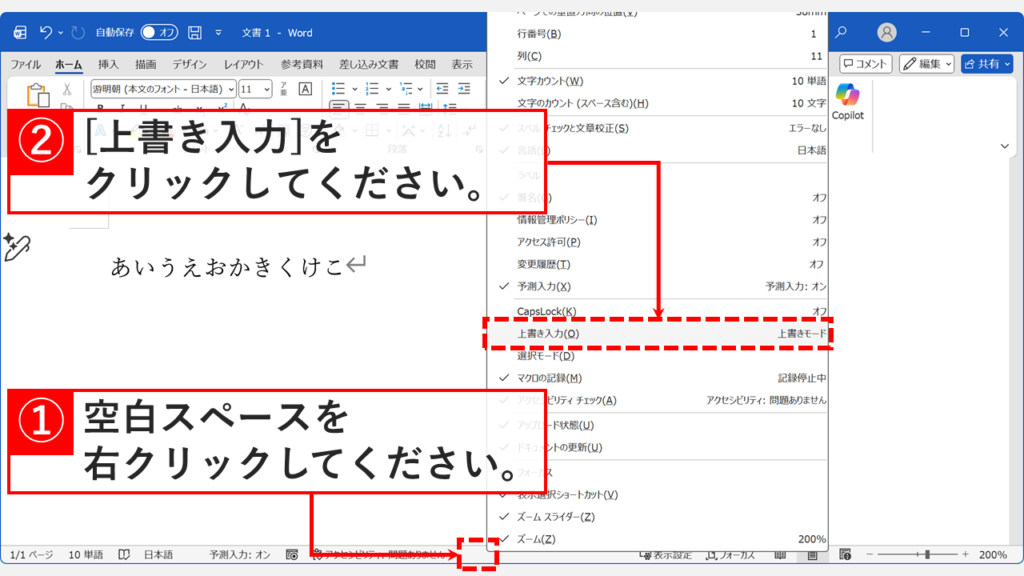Click the コメント button

click(865, 62)
